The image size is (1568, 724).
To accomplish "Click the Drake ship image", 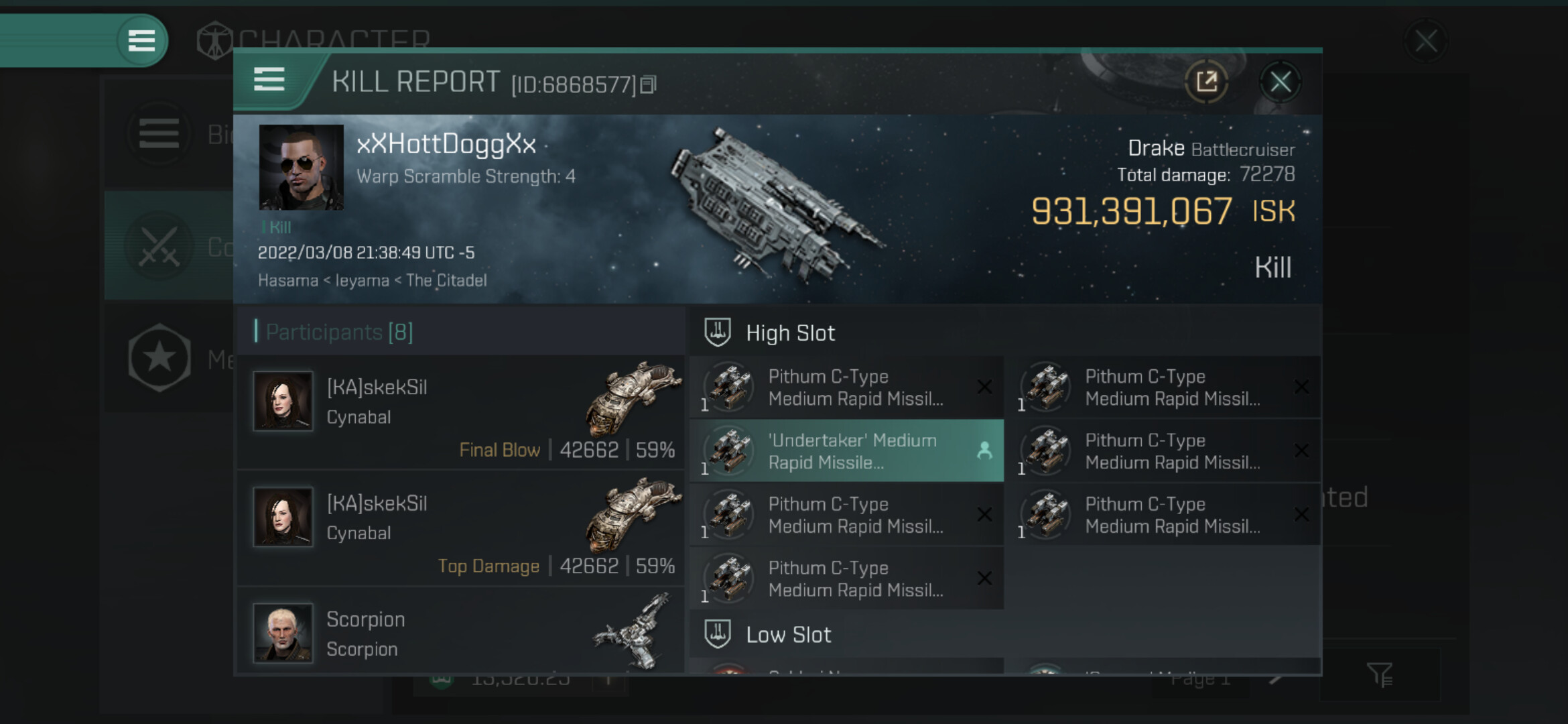I will tap(777, 204).
